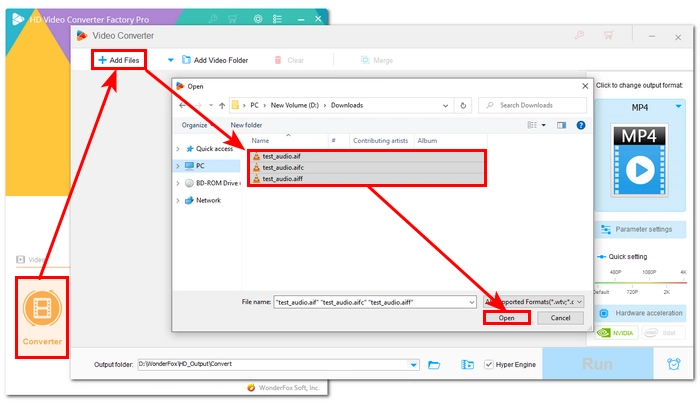Open the shopping cart icon in Video Converter
700x405 pixels.
pyautogui.click(x=608, y=35)
